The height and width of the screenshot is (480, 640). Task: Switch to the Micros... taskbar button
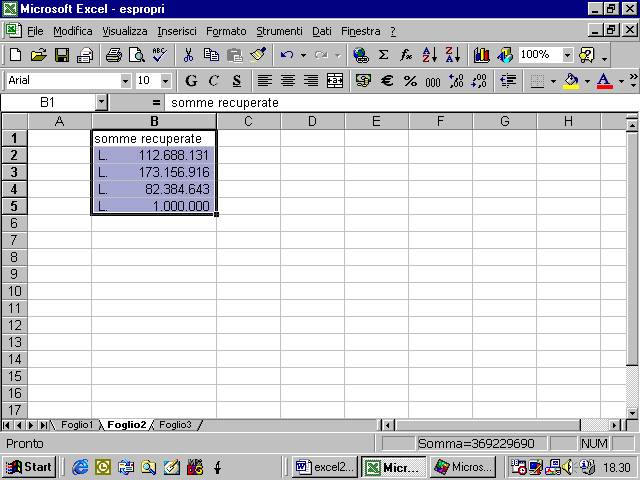tap(462, 467)
